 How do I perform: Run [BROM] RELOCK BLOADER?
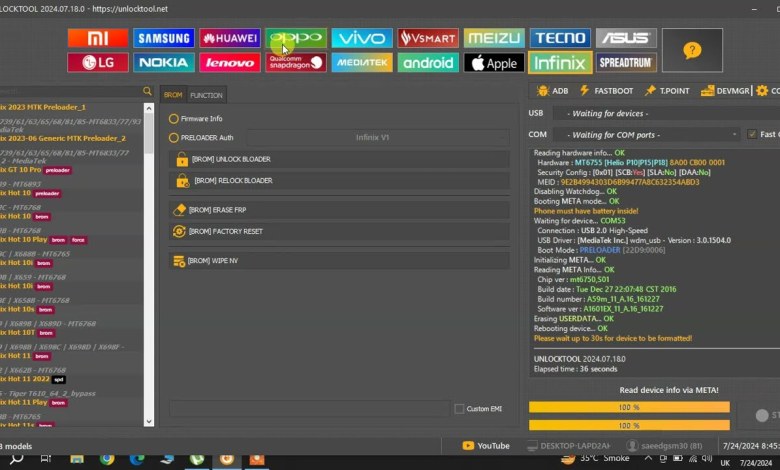(x=339, y=181)
